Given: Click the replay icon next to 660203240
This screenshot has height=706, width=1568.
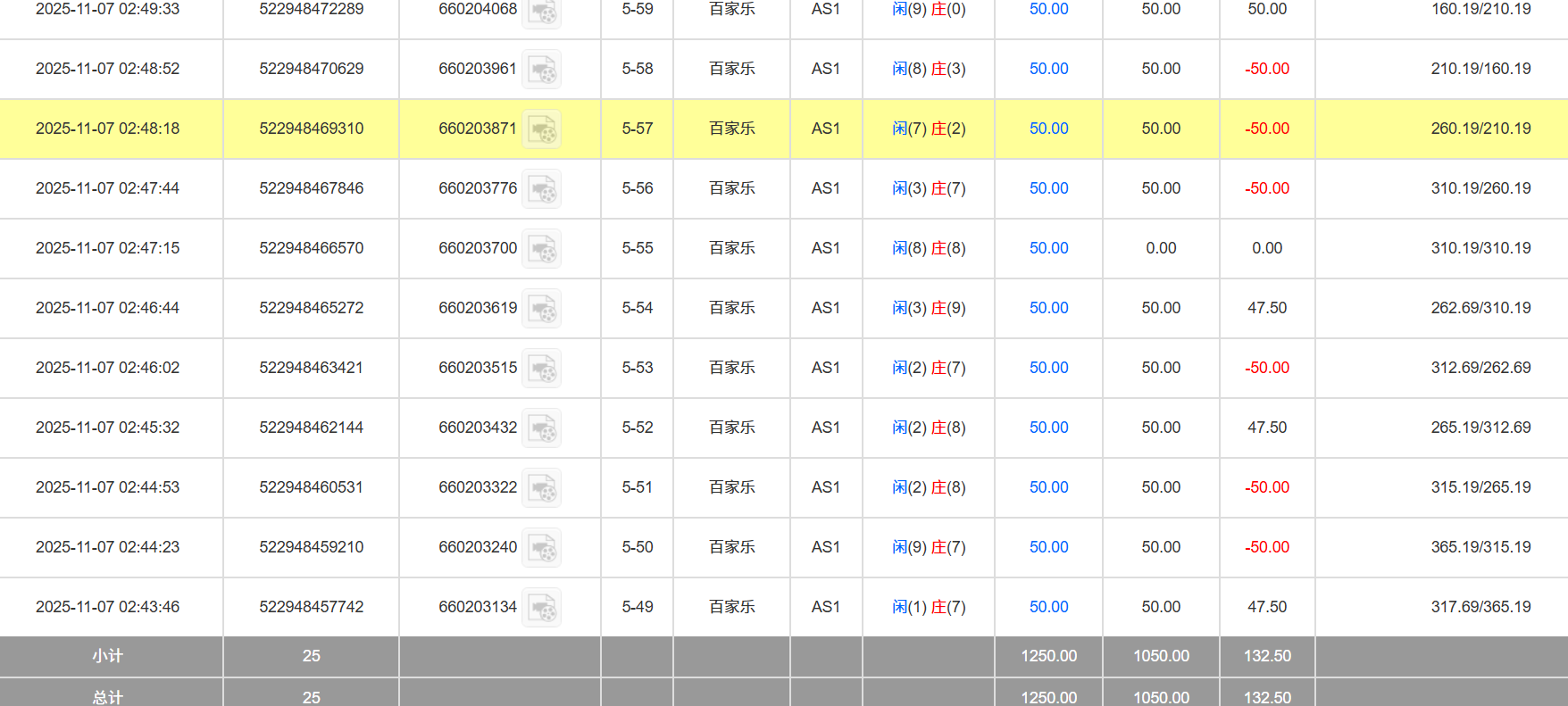Looking at the screenshot, I should tap(541, 547).
